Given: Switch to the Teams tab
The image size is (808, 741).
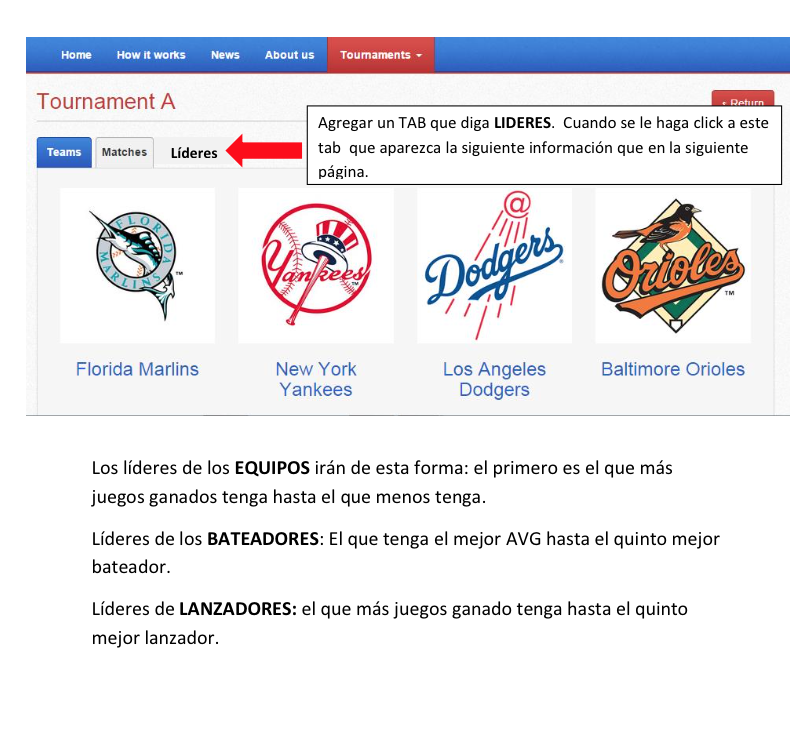Looking at the screenshot, I should click(x=64, y=152).
